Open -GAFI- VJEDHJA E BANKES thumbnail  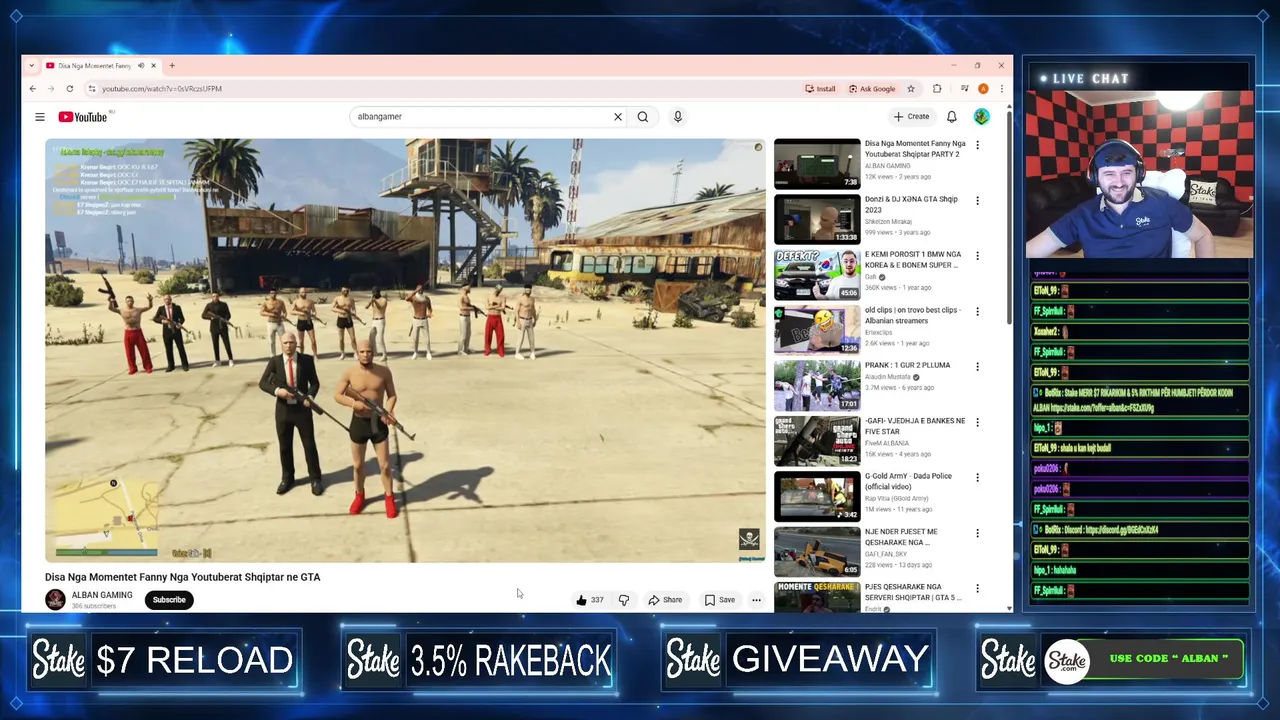click(817, 440)
